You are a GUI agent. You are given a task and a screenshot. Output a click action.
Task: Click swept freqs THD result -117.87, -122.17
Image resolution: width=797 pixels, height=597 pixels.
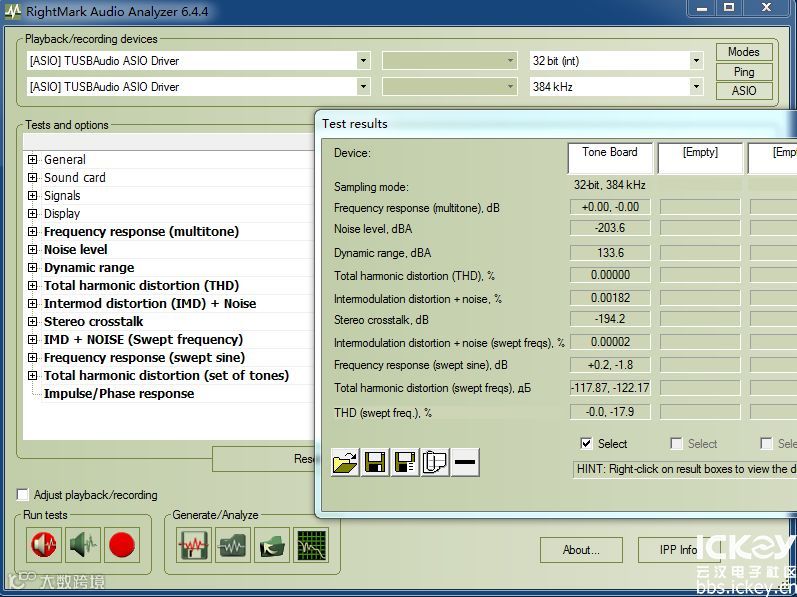coord(610,388)
